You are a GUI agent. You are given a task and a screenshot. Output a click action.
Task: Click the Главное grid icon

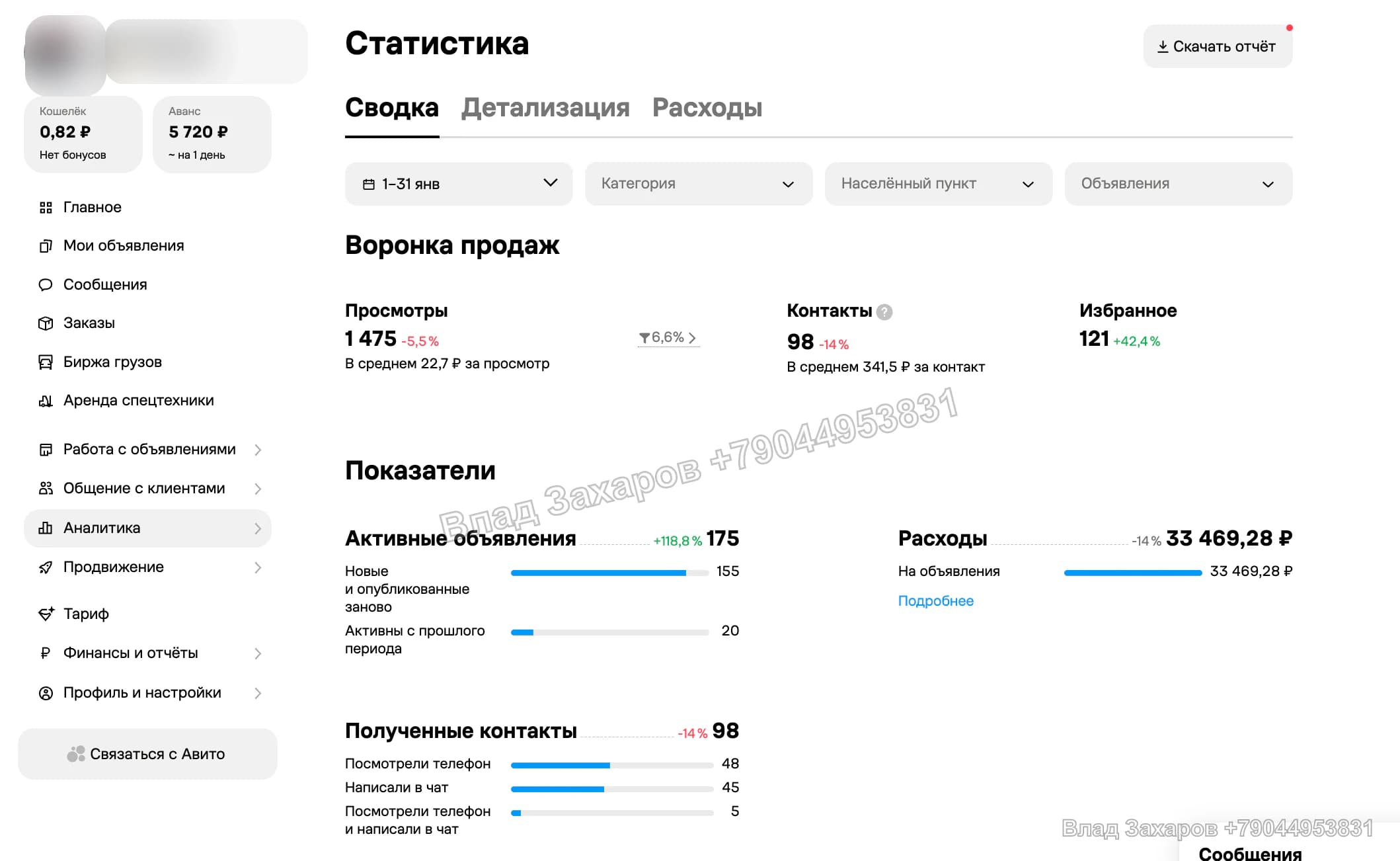tap(46, 208)
